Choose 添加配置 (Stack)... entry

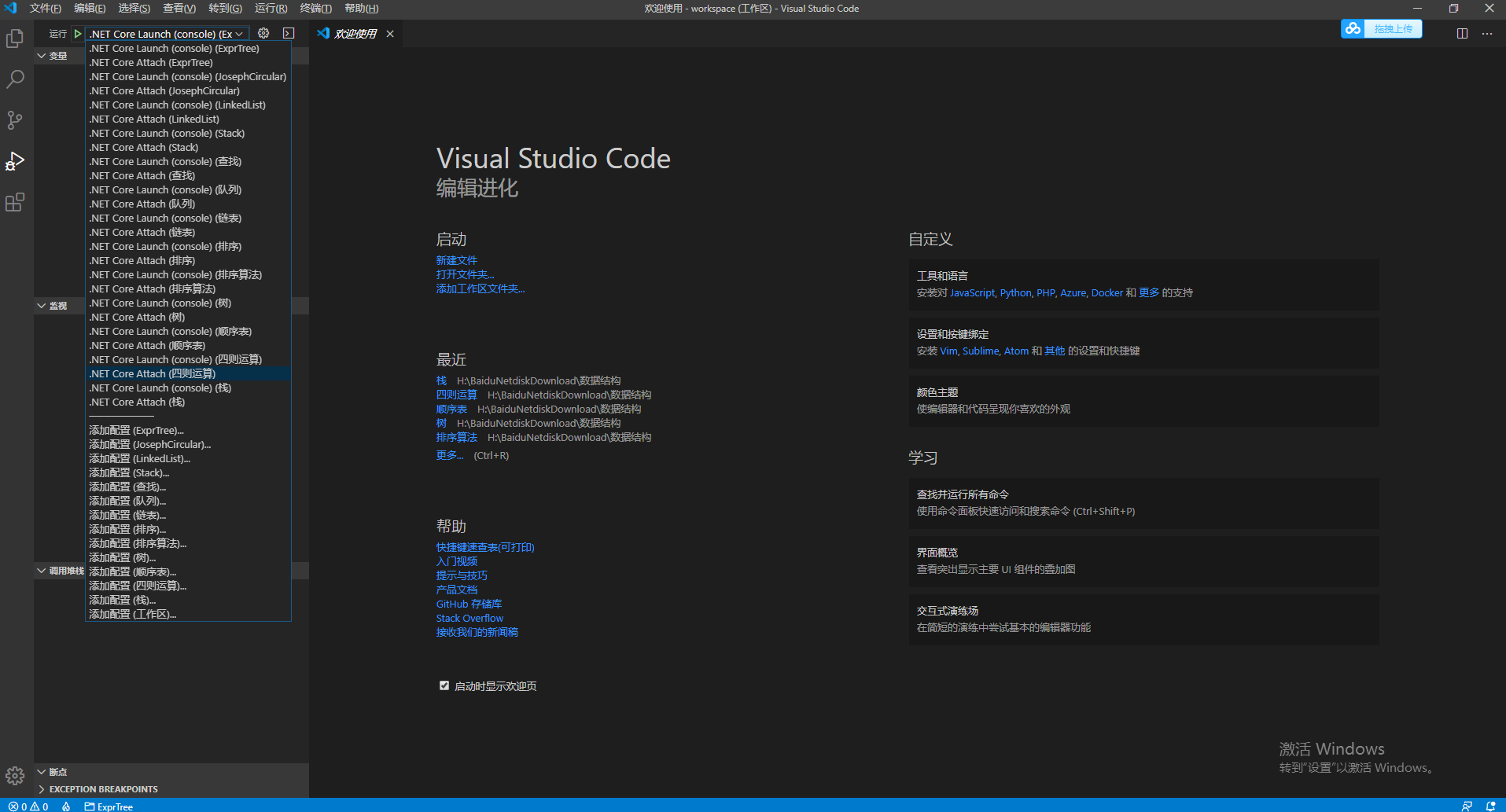pos(188,473)
